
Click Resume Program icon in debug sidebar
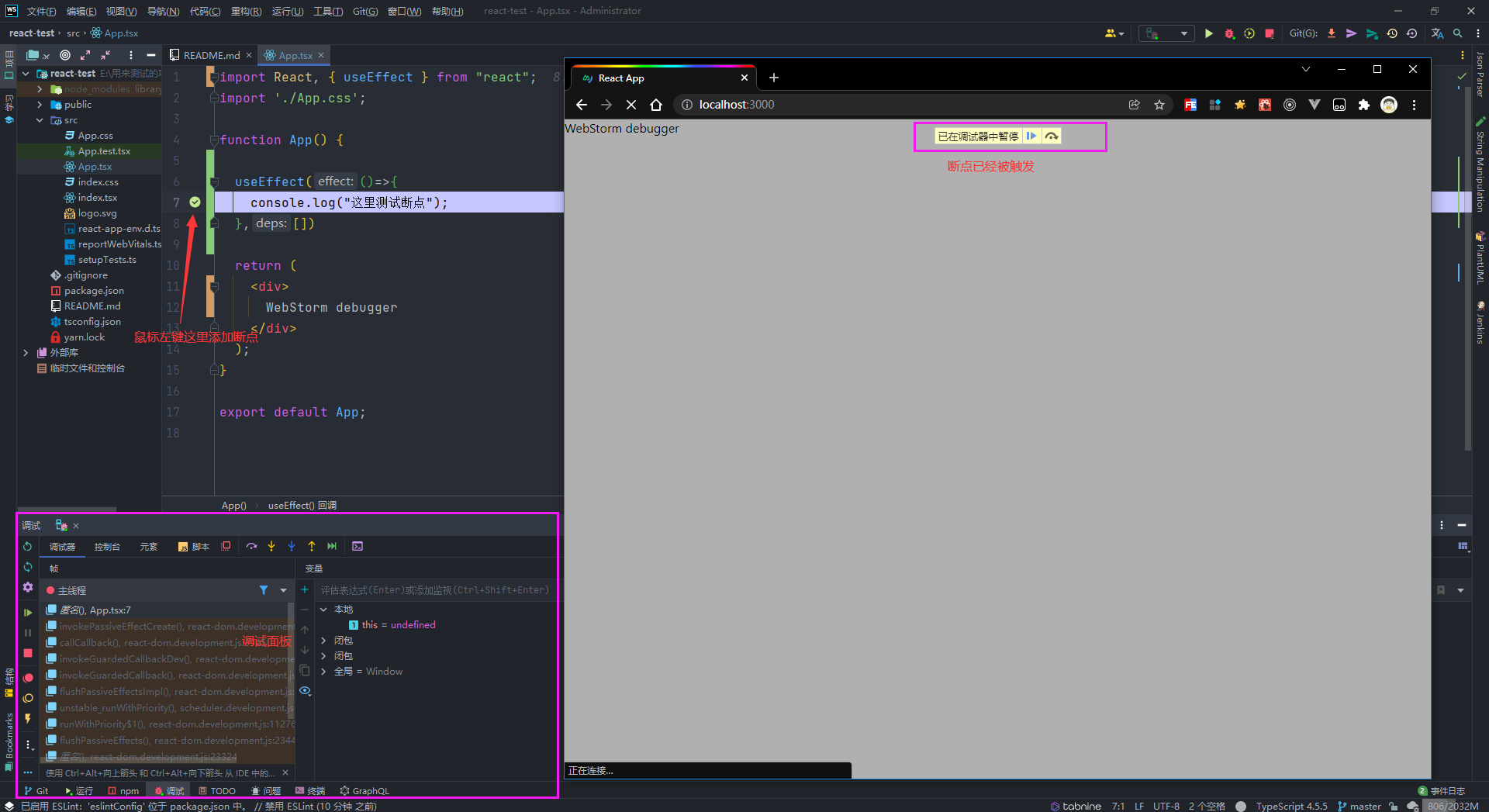point(28,613)
